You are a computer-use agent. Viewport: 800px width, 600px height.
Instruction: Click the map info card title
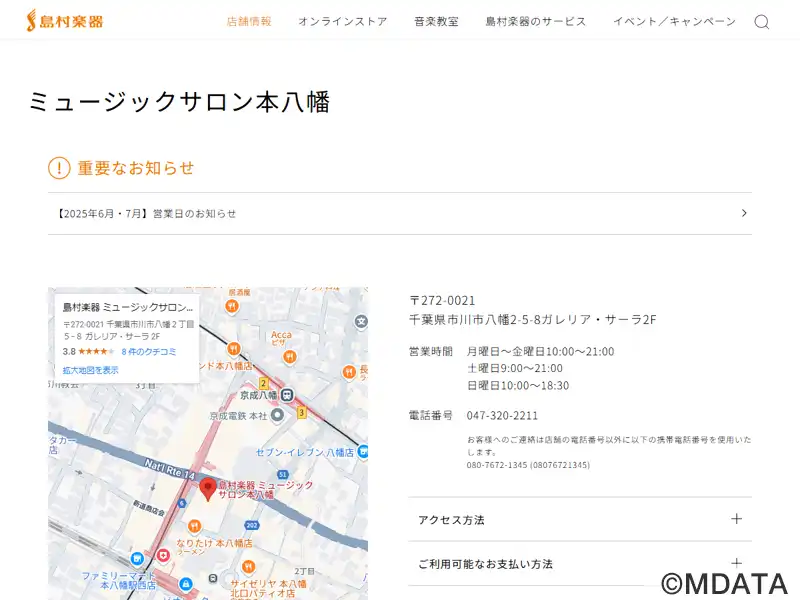coord(128,307)
